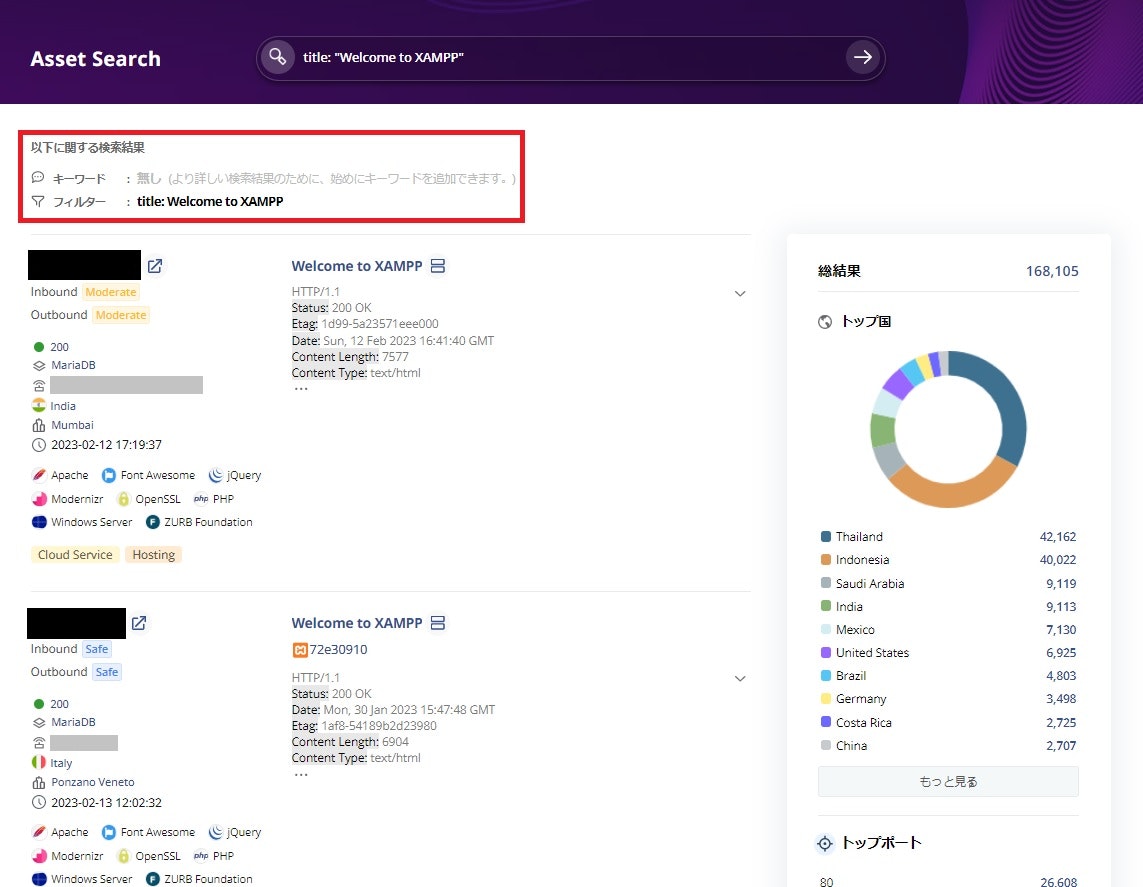Screen dimensions: 1143x887
Task: Open the India result's external link icon
Action: [x=155, y=266]
